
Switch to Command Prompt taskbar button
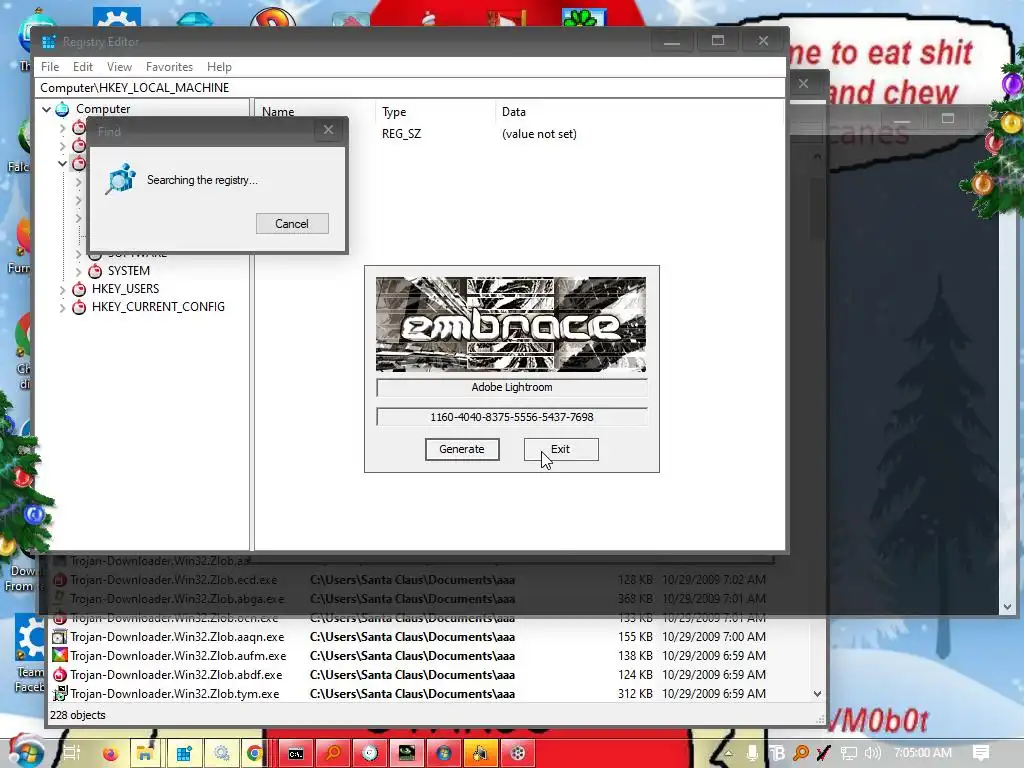[x=296, y=753]
